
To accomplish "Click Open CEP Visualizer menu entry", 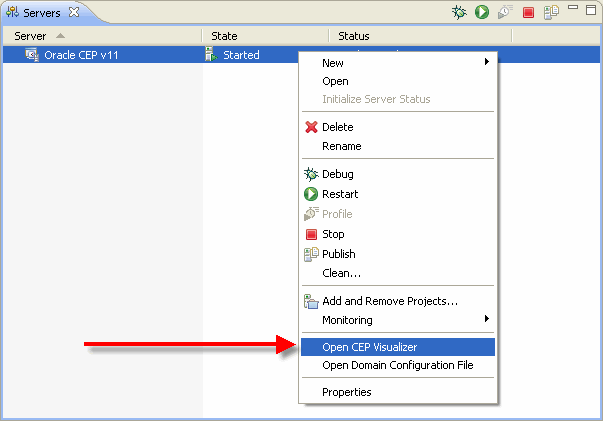I will click(398, 347).
